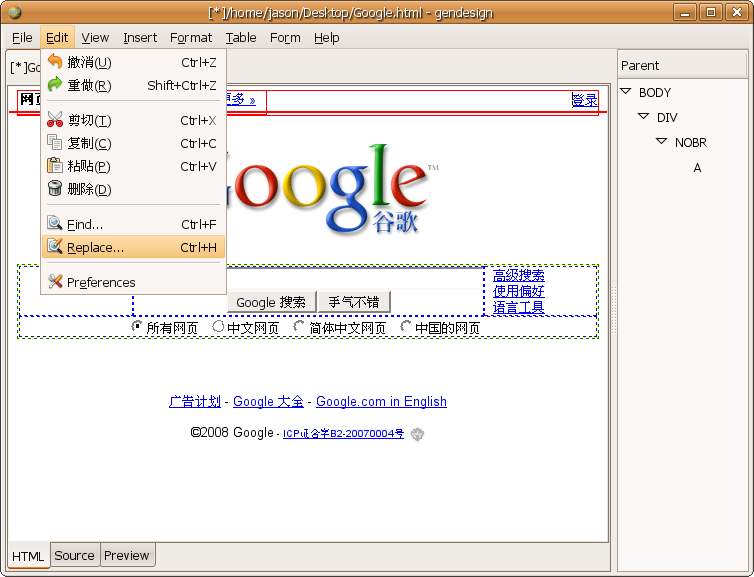Select the 中国的网页 radio button
Screen dimensions: 754x577
(405, 326)
